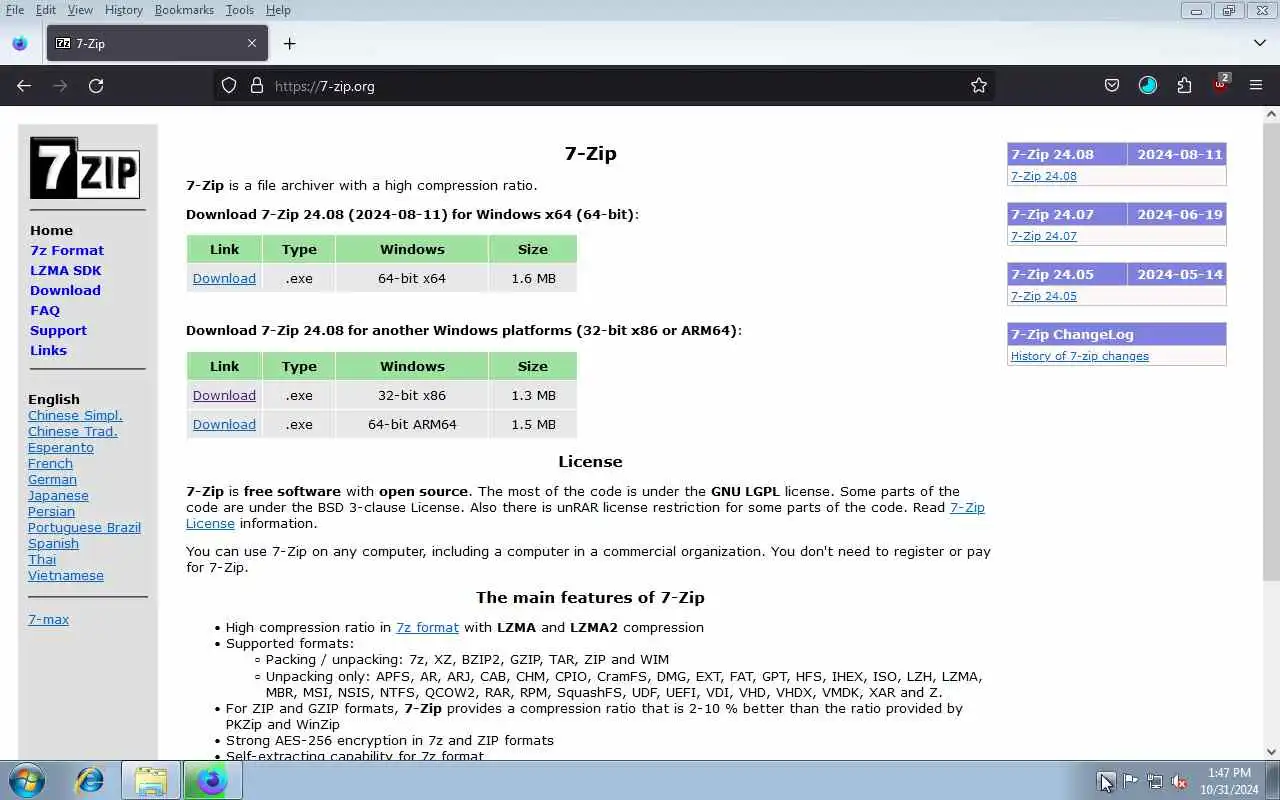Image resolution: width=1280 pixels, height=800 pixels.
Task: Switch language to Chinese Simpl.
Action: [75, 415]
